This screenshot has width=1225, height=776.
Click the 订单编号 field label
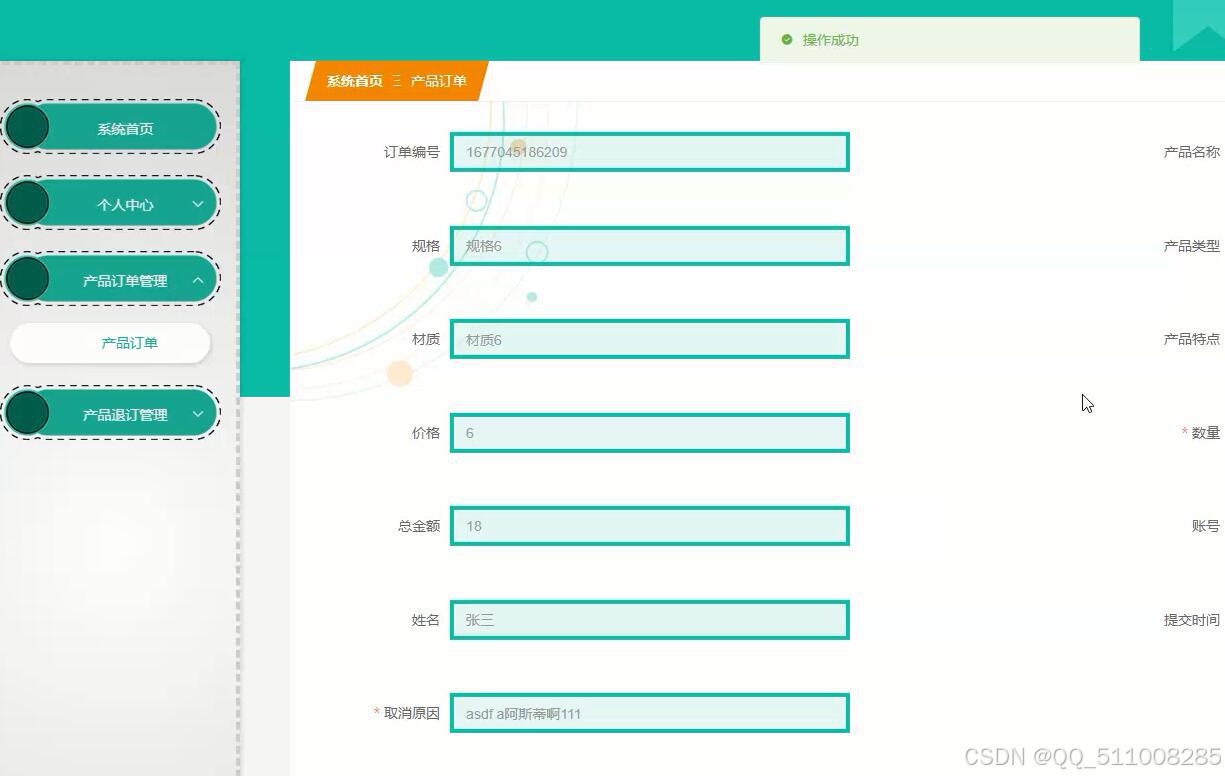tap(412, 152)
